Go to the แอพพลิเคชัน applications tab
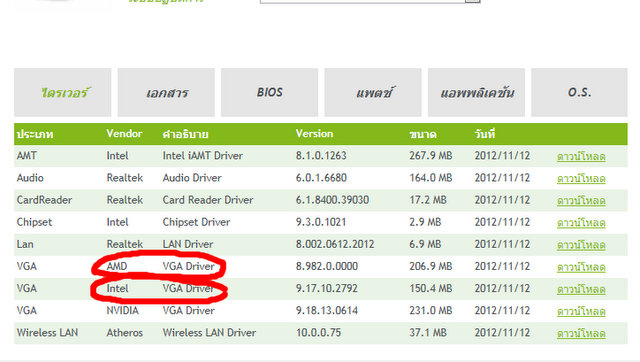Screen dimensions: 640x362 pos(476,93)
